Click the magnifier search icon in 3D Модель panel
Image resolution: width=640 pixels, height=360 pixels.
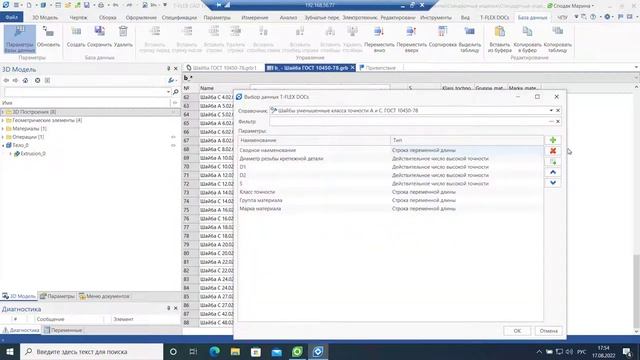[x=176, y=92]
